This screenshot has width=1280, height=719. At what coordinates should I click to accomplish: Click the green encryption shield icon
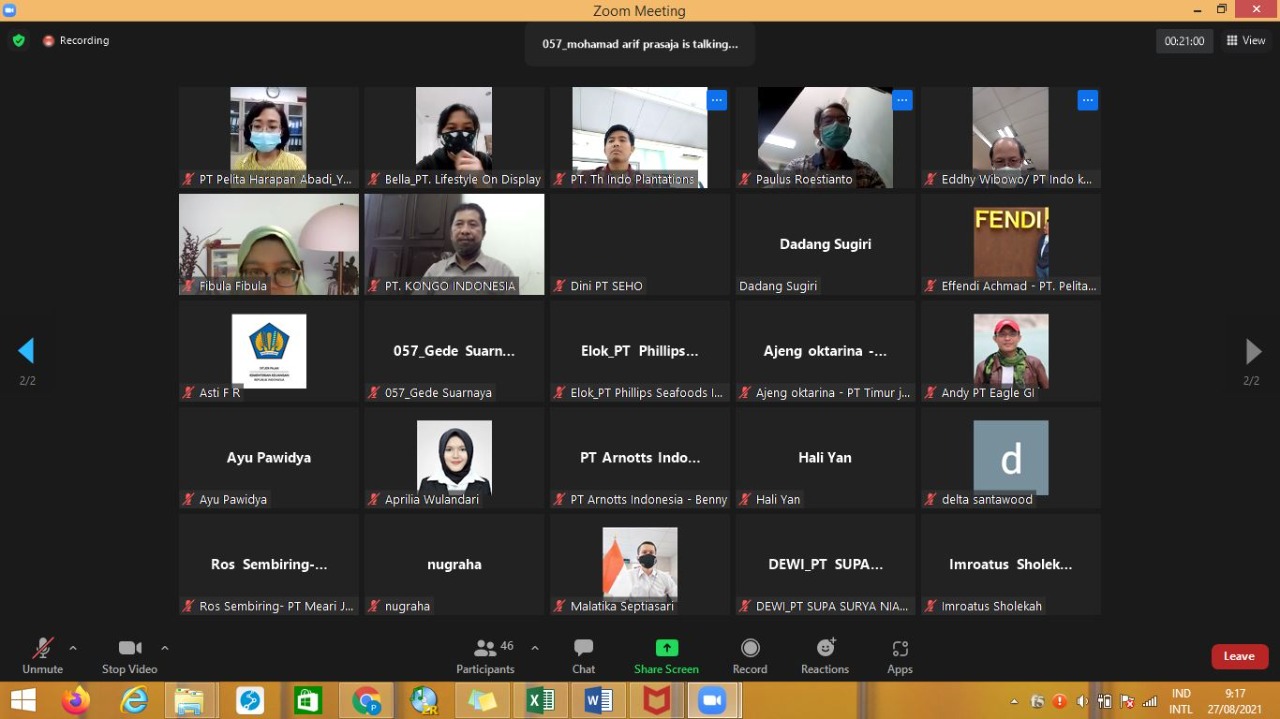pyautogui.click(x=18, y=41)
